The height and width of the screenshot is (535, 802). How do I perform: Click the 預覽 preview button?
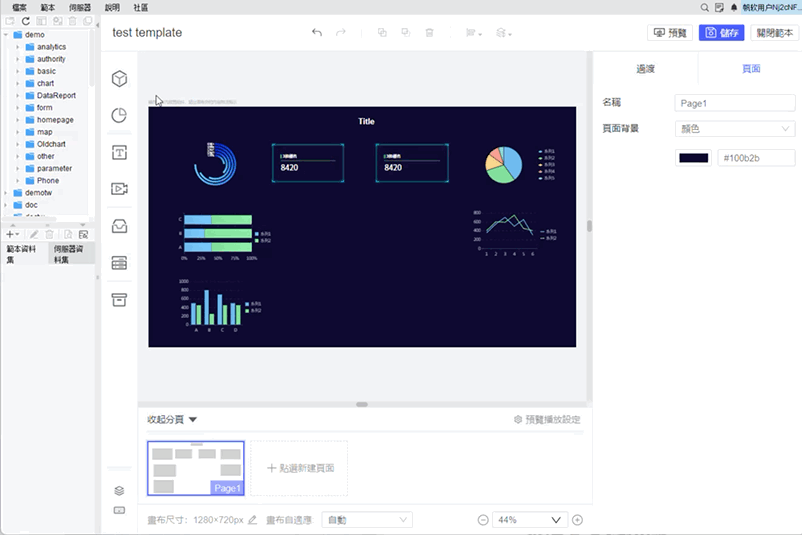670,33
